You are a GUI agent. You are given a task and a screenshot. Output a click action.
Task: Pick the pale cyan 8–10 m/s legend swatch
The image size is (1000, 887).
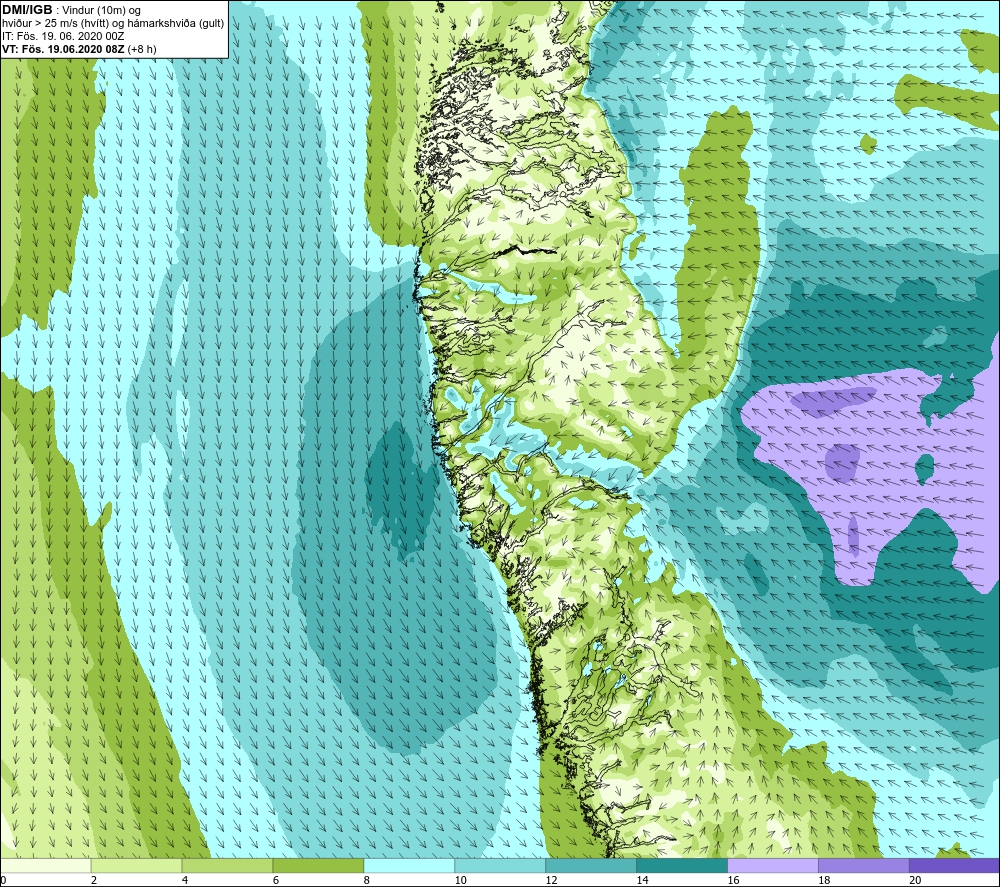(409, 865)
